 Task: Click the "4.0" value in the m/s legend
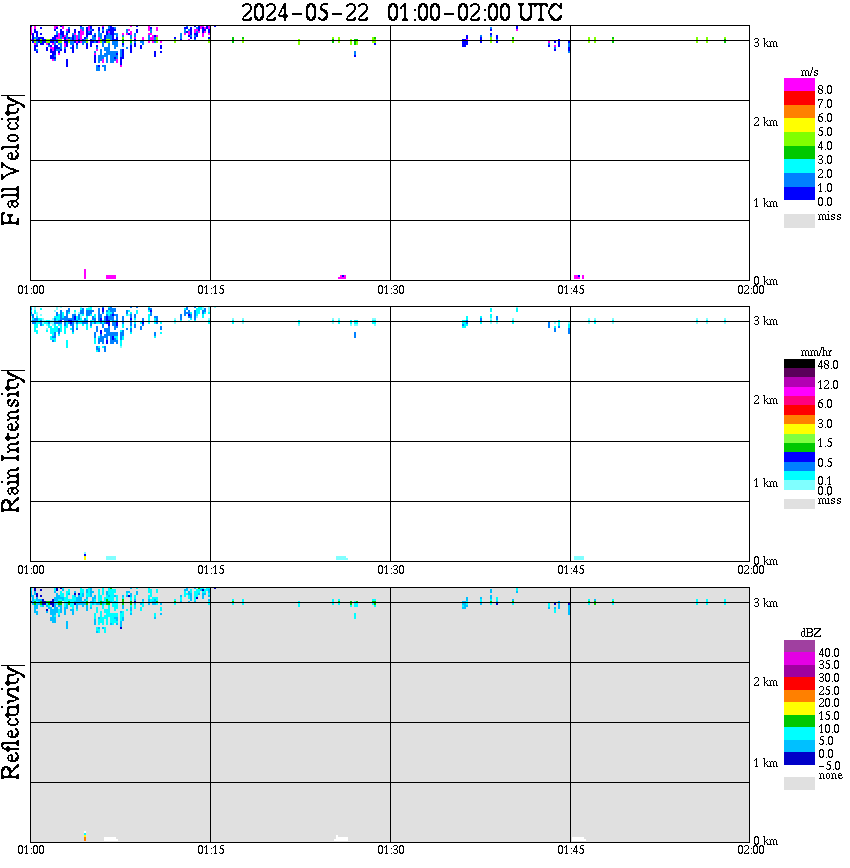tap(825, 146)
